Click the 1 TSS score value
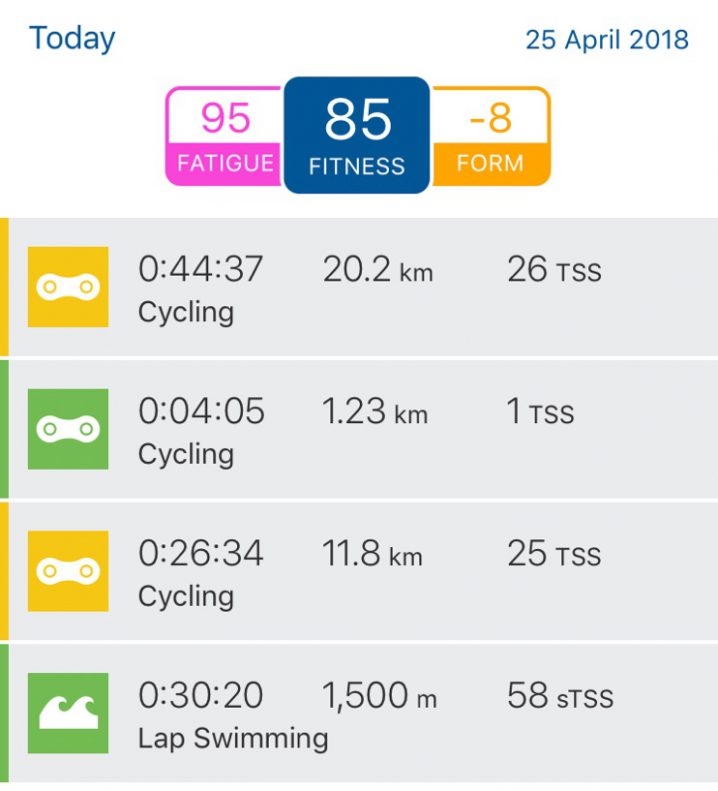This screenshot has width=718, height=791. tap(540, 412)
